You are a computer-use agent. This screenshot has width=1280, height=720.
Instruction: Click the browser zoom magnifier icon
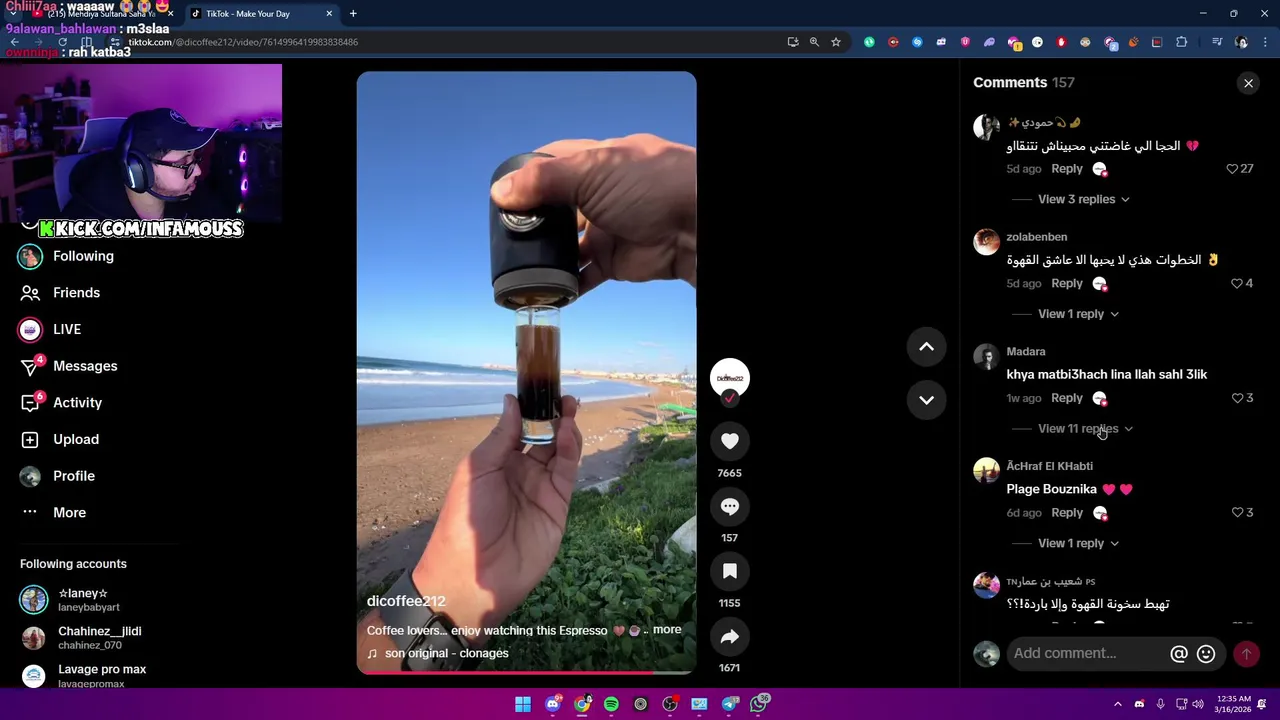pos(814,42)
